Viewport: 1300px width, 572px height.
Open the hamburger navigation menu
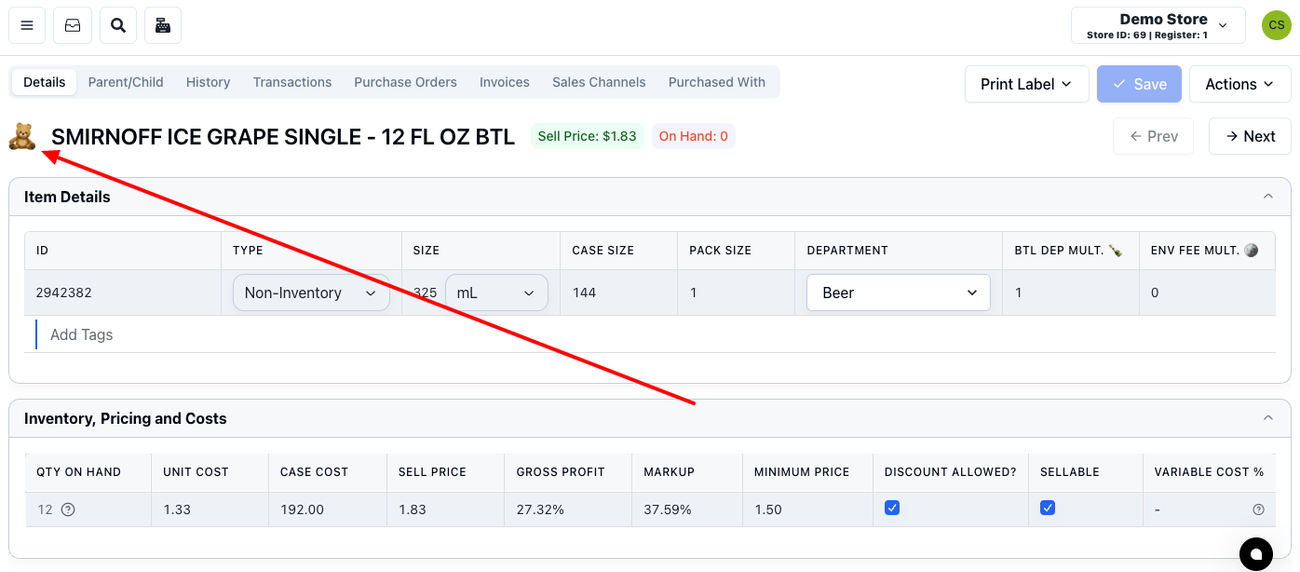coord(27,26)
